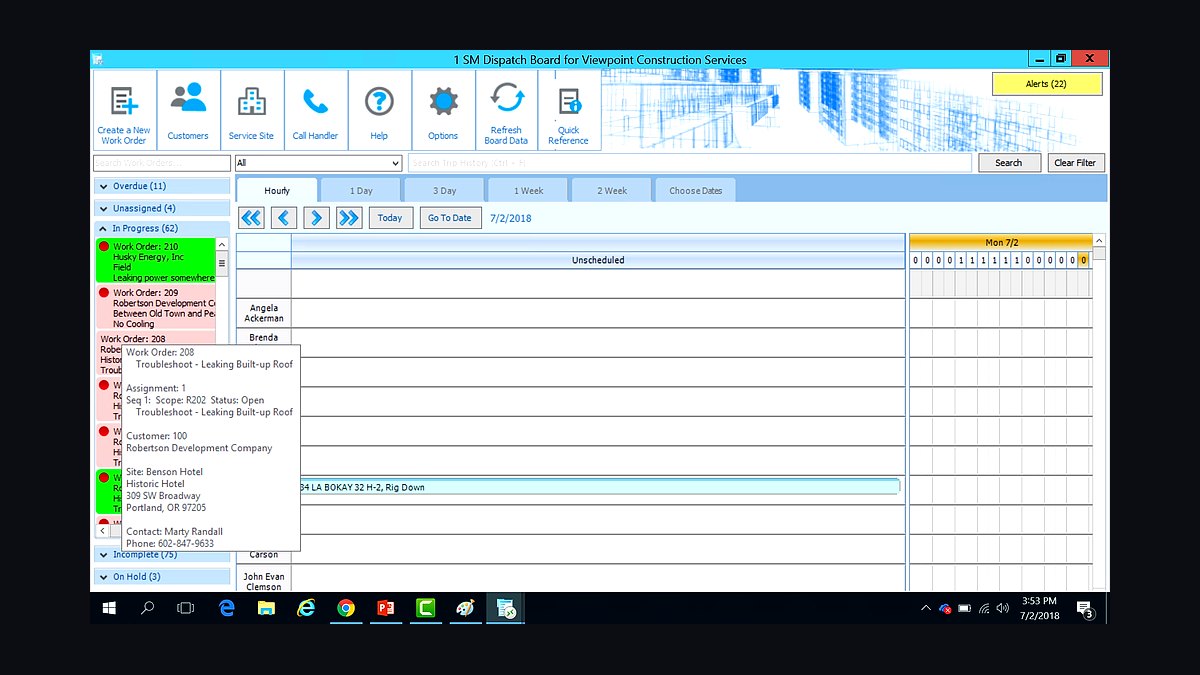1200x675 pixels.
Task: Create a New Work Order
Action: [x=124, y=110]
